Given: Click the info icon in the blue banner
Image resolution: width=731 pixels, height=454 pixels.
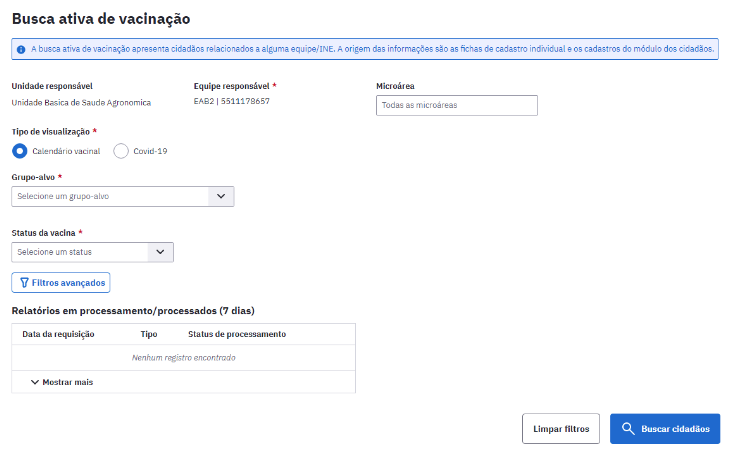Looking at the screenshot, I should 21,47.
